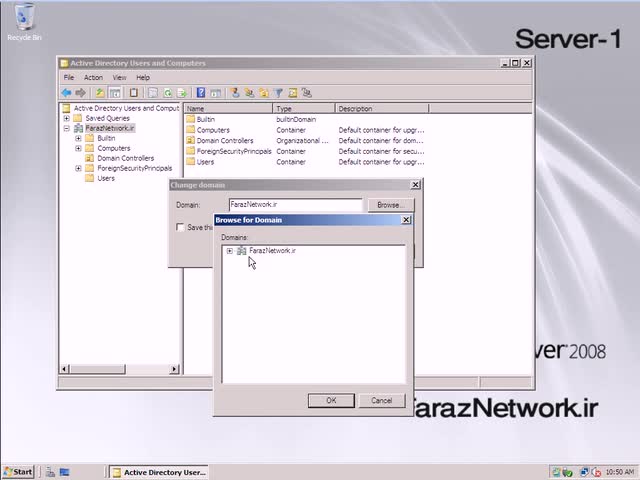Click the Create New User toolbar icon
Image resolution: width=640 pixels, height=480 pixels.
click(235, 93)
